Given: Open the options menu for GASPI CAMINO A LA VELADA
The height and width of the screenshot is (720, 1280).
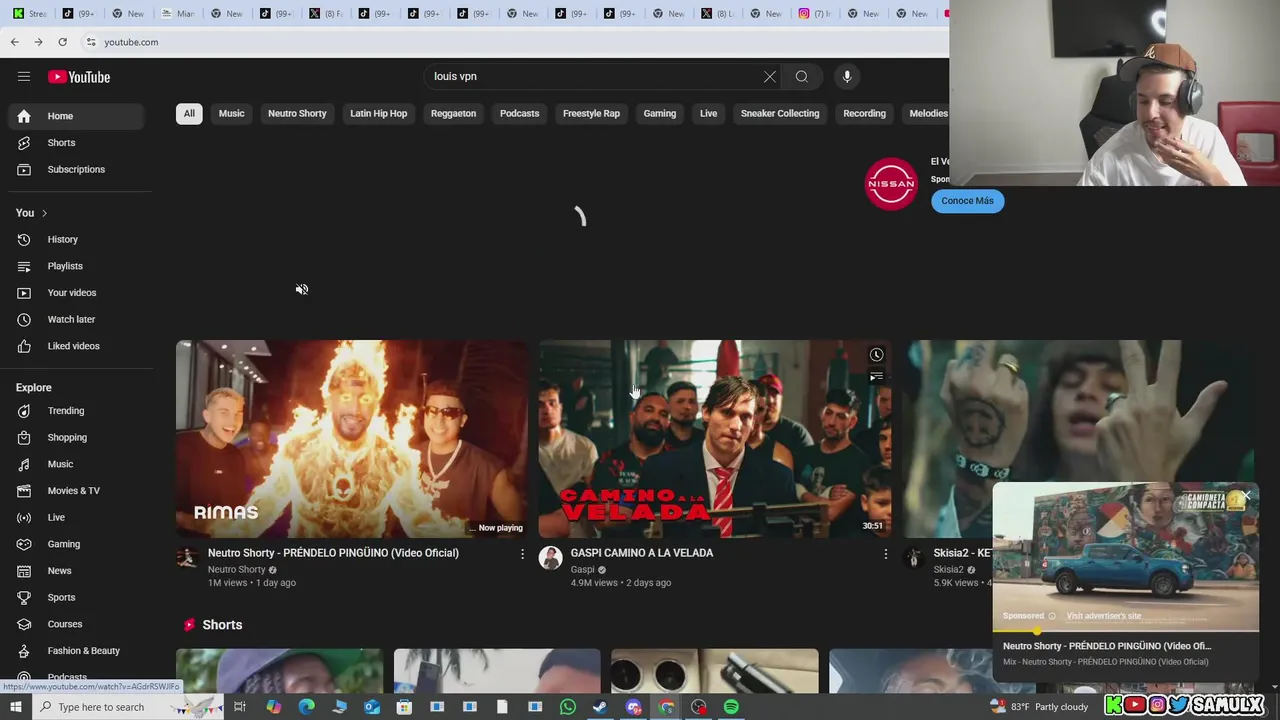Looking at the screenshot, I should [885, 554].
